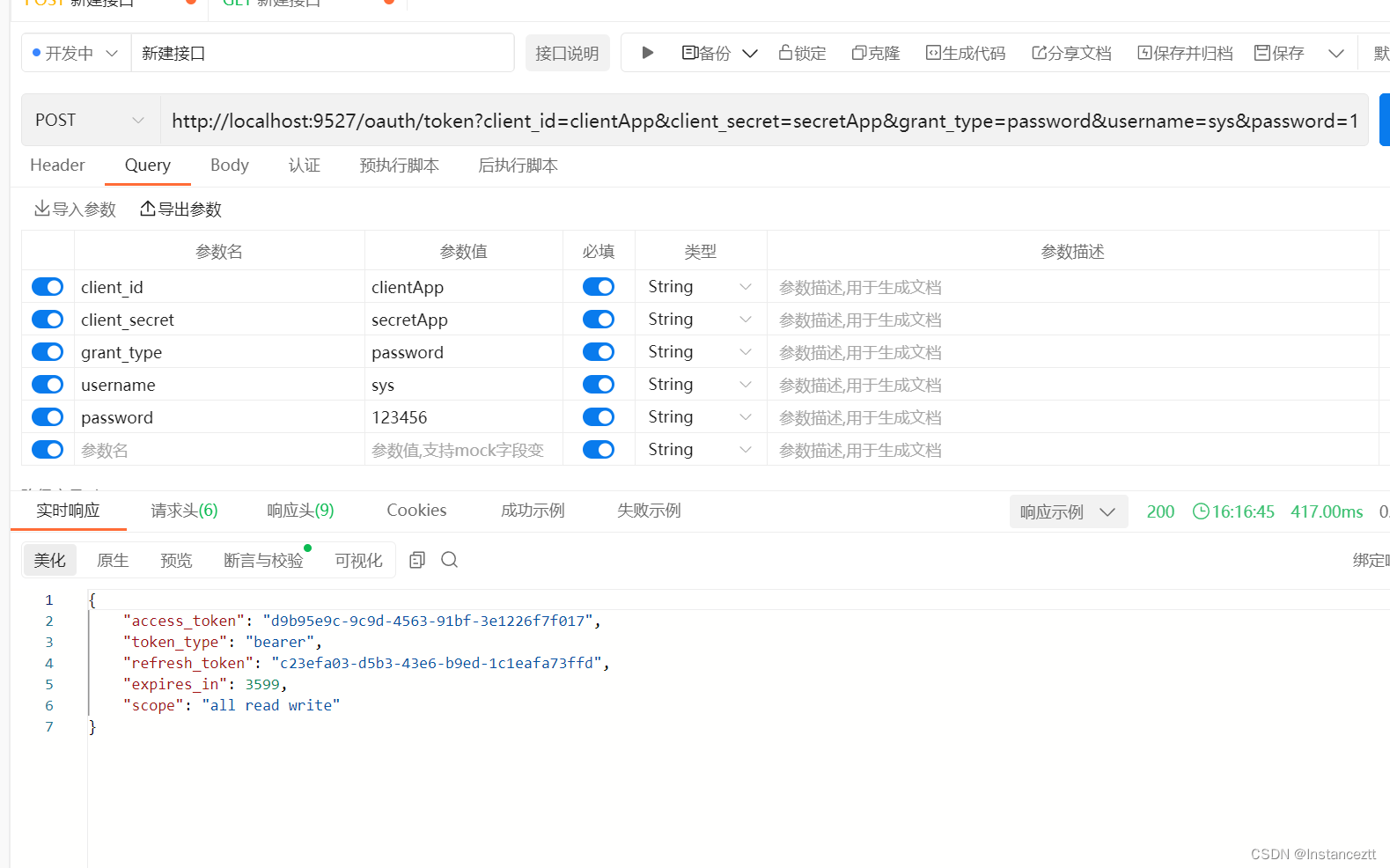This screenshot has height=868, width=1390.
Task: Select the 实时响应 tab
Action: pyautogui.click(x=69, y=511)
